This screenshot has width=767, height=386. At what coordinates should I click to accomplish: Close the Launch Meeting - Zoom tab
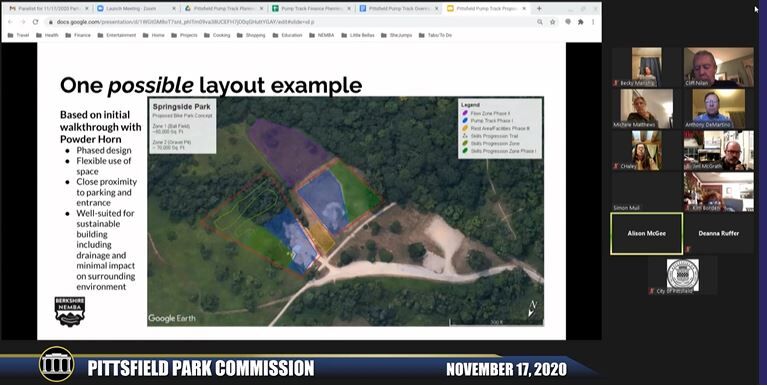point(175,9)
